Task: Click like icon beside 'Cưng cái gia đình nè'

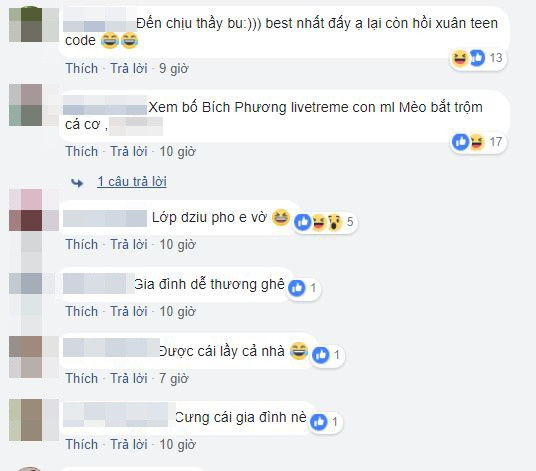Action: [319, 422]
